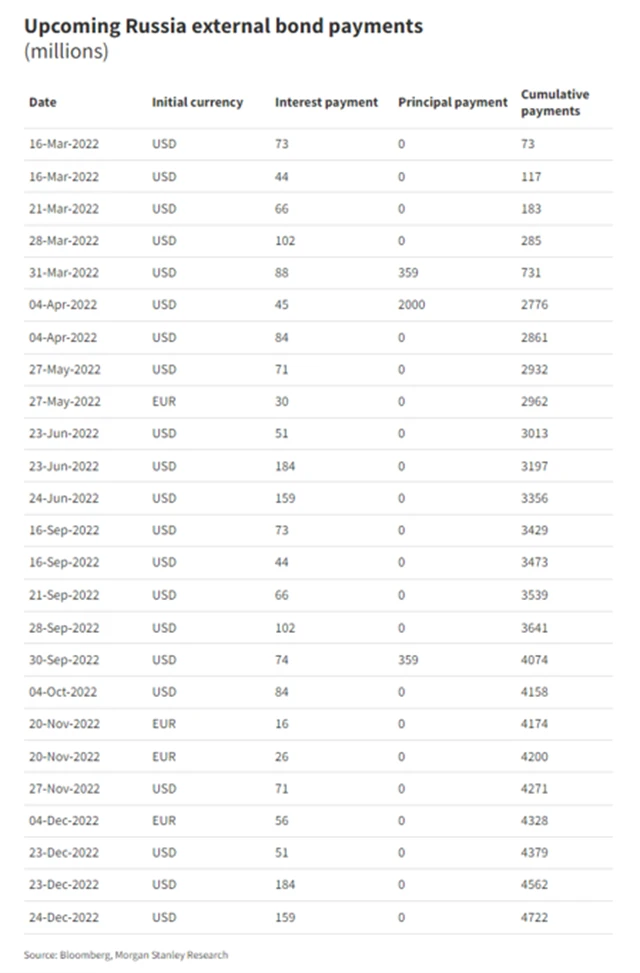
Task: Click the cumulative payments value 3013
Action: 535,434
